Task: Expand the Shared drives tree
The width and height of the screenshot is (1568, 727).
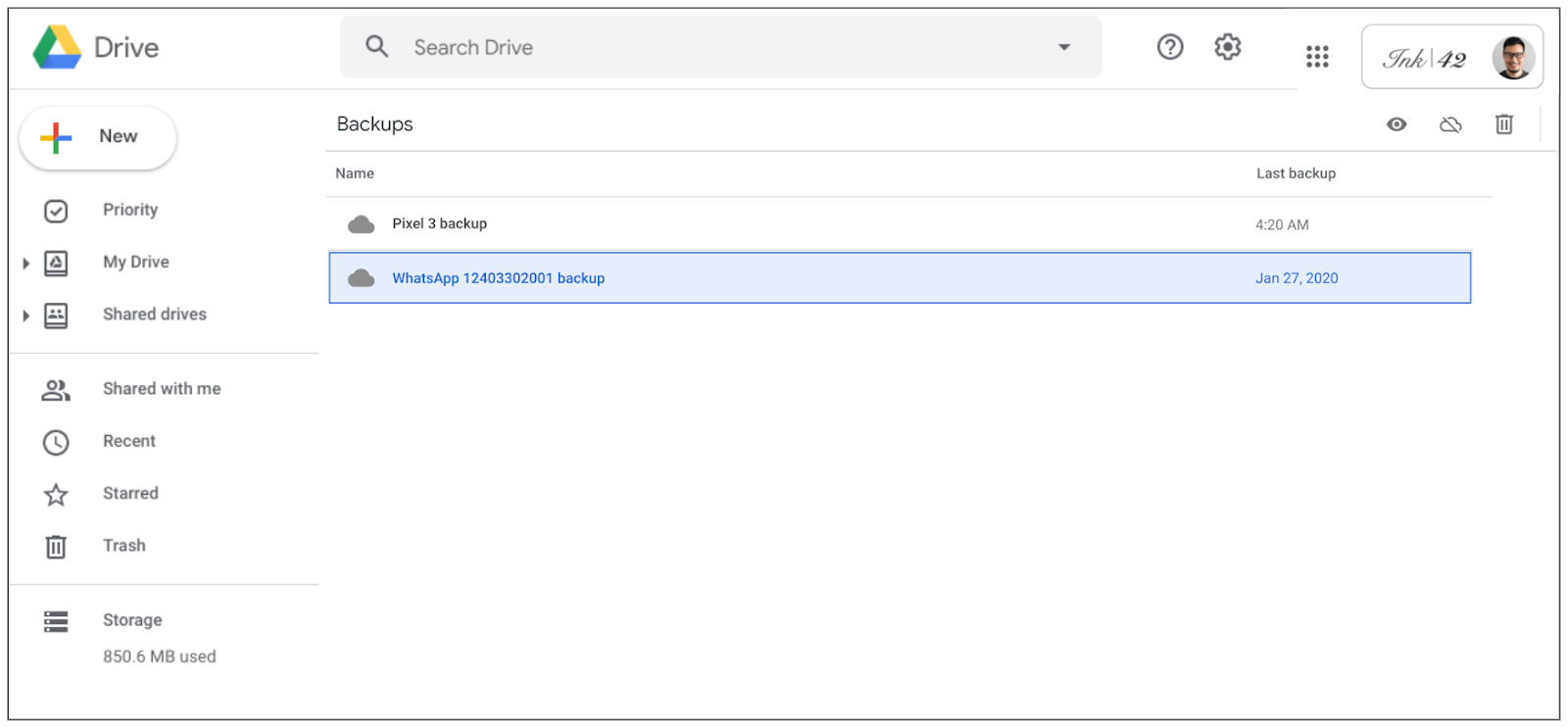Action: click(x=26, y=315)
